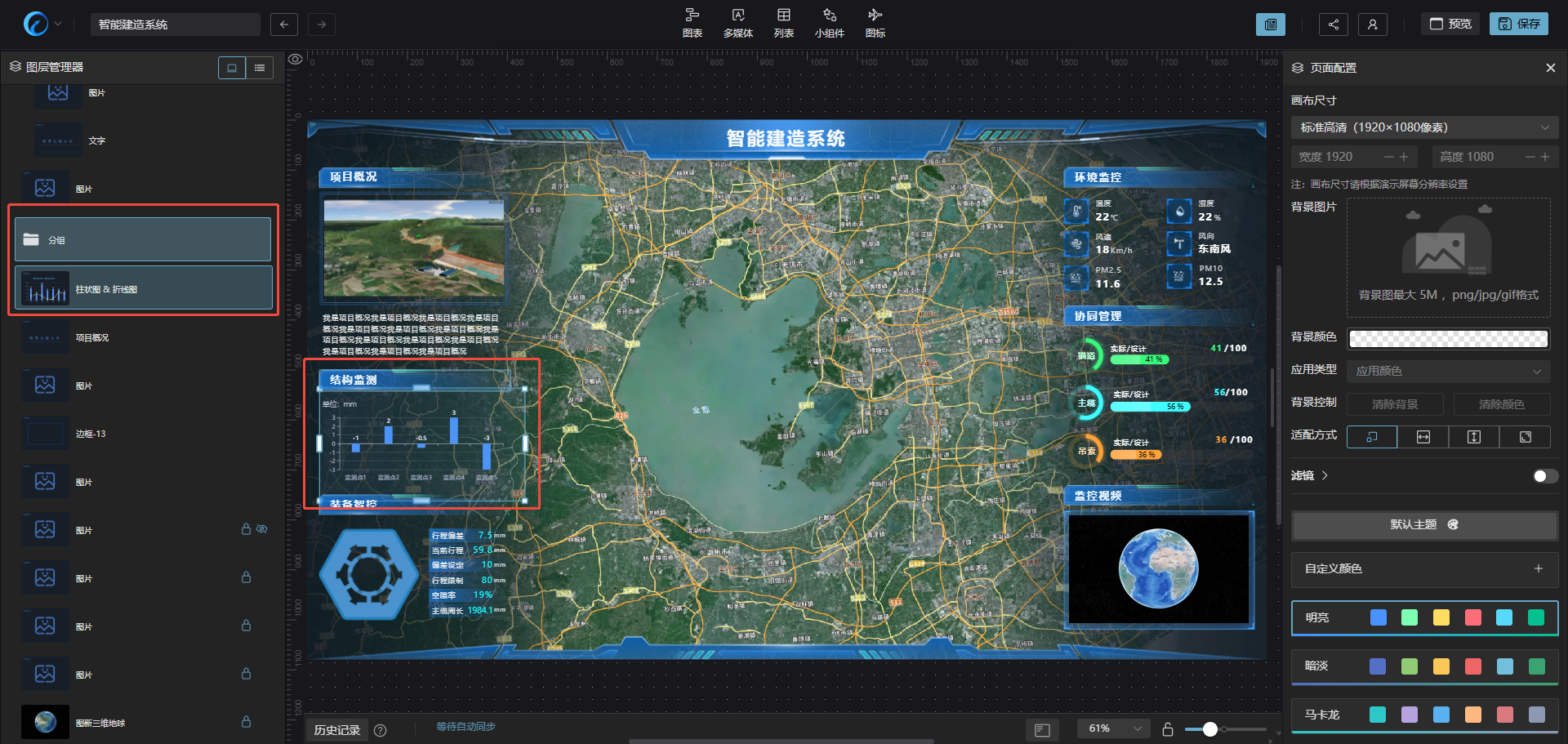Toggle canvas visibility eye icon
Viewport: 1568px width, 744px height.
(296, 59)
